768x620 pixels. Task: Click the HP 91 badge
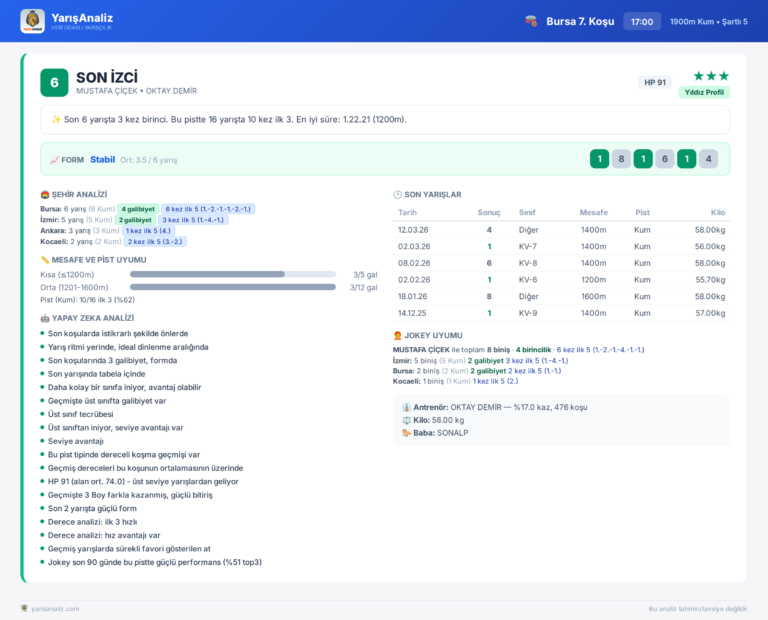(655, 82)
